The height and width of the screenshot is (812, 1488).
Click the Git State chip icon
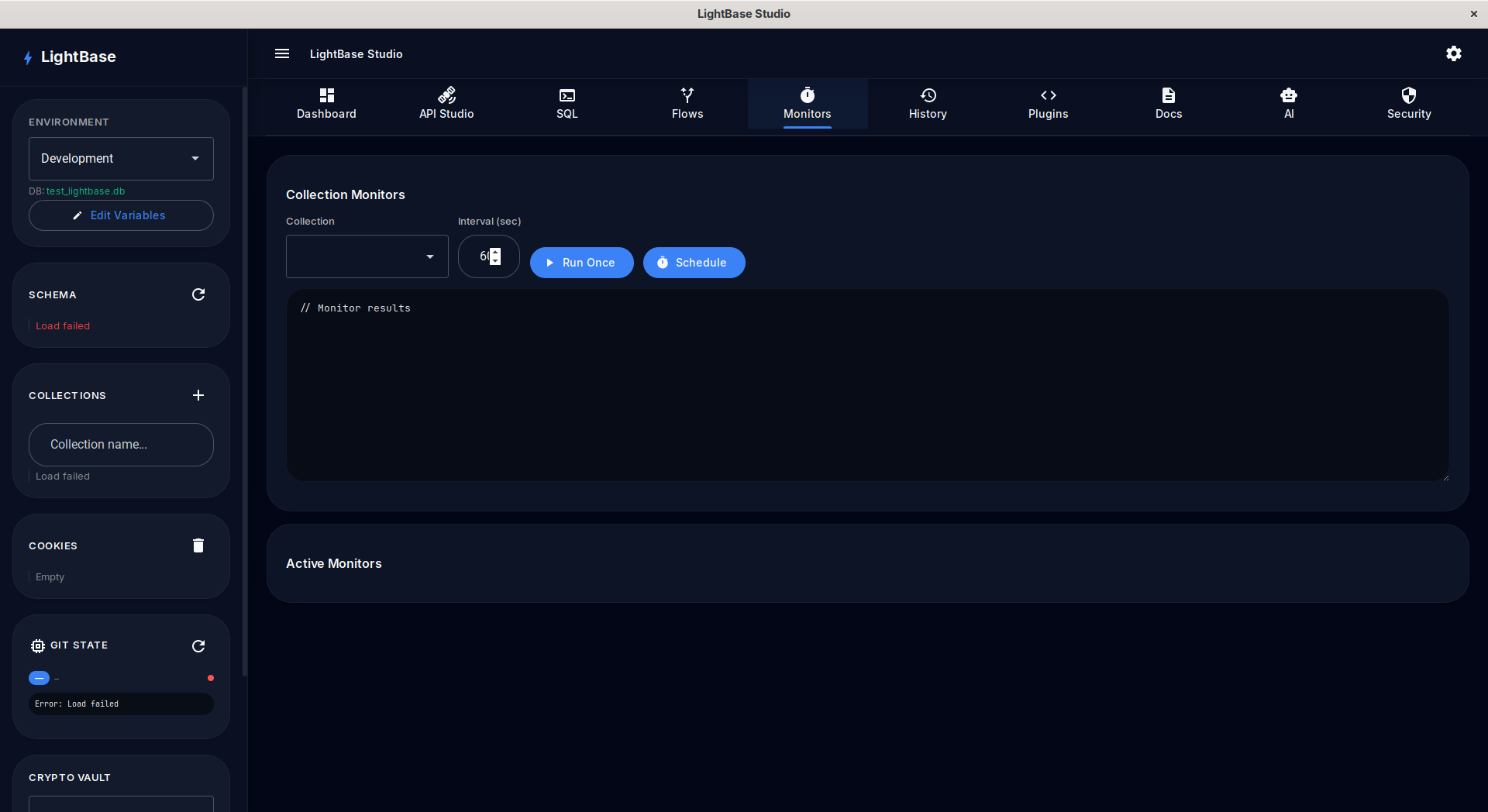(x=37, y=645)
